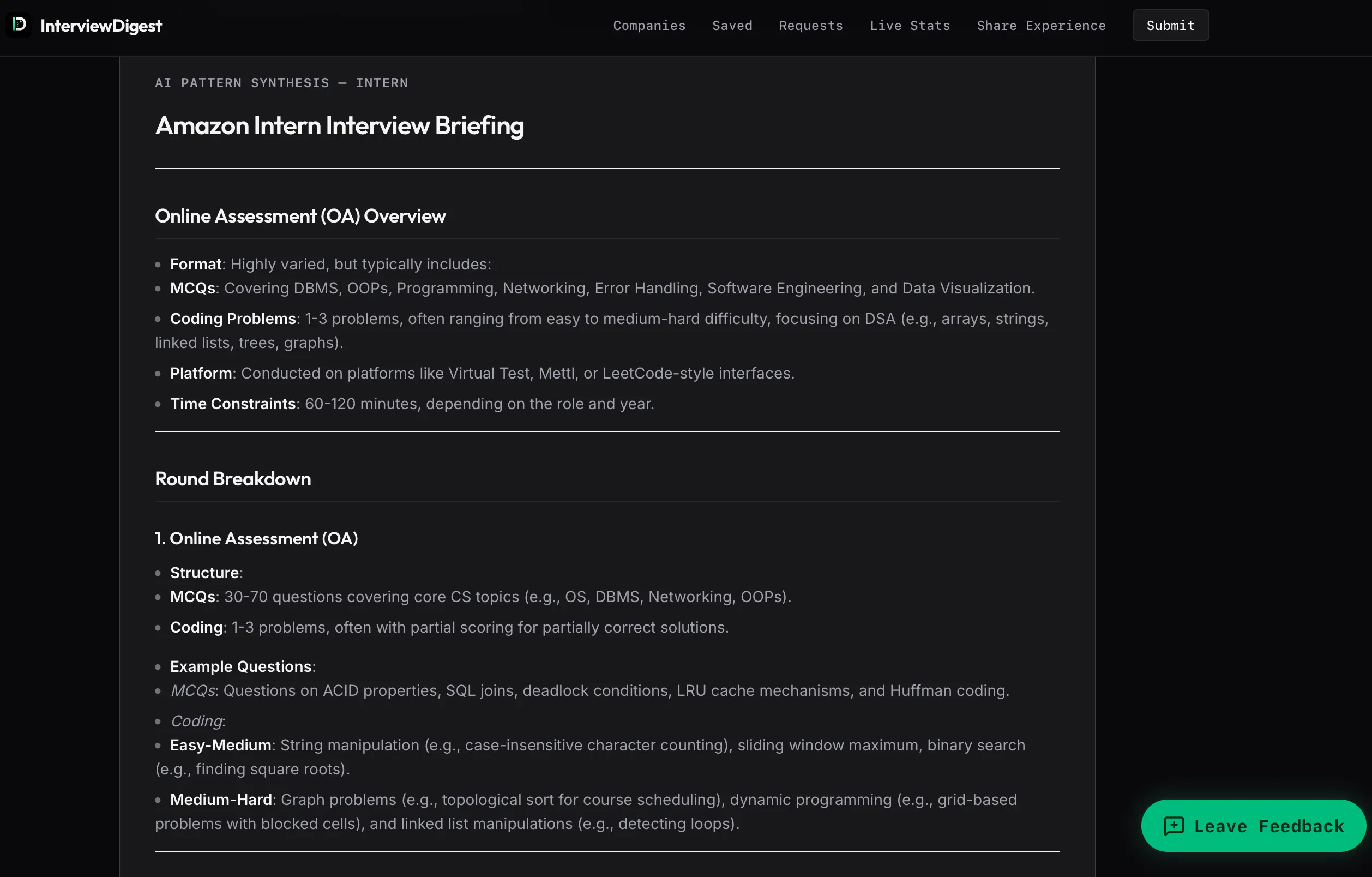View the Live Stats page
Screen dimensions: 1372x877
click(x=910, y=26)
